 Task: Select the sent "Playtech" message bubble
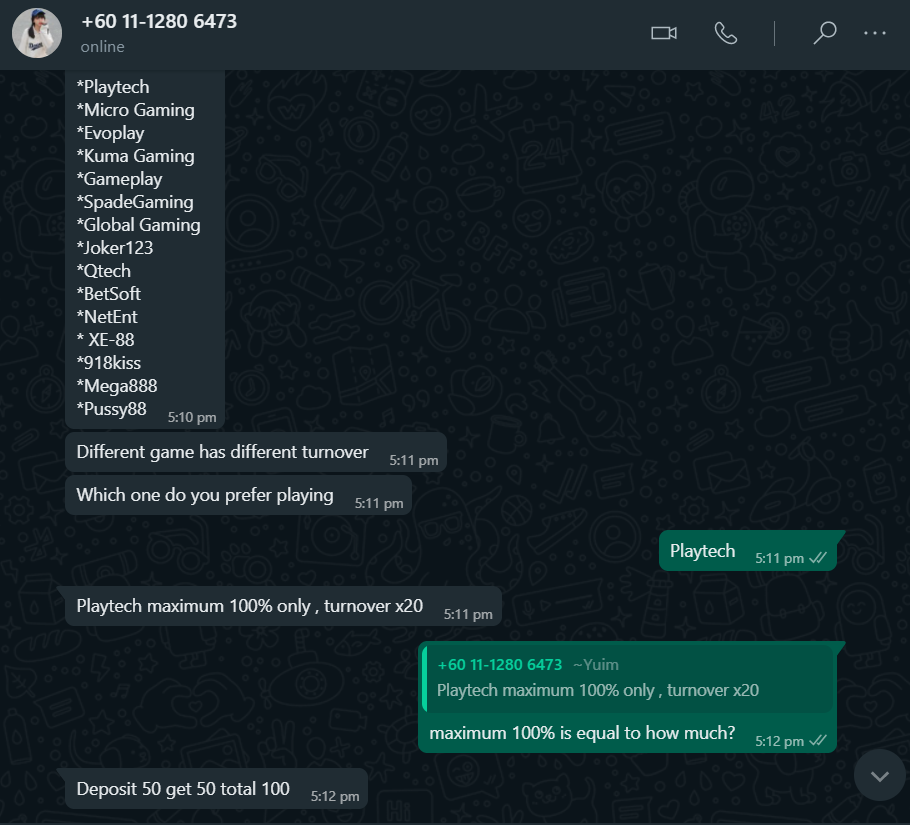tap(703, 551)
